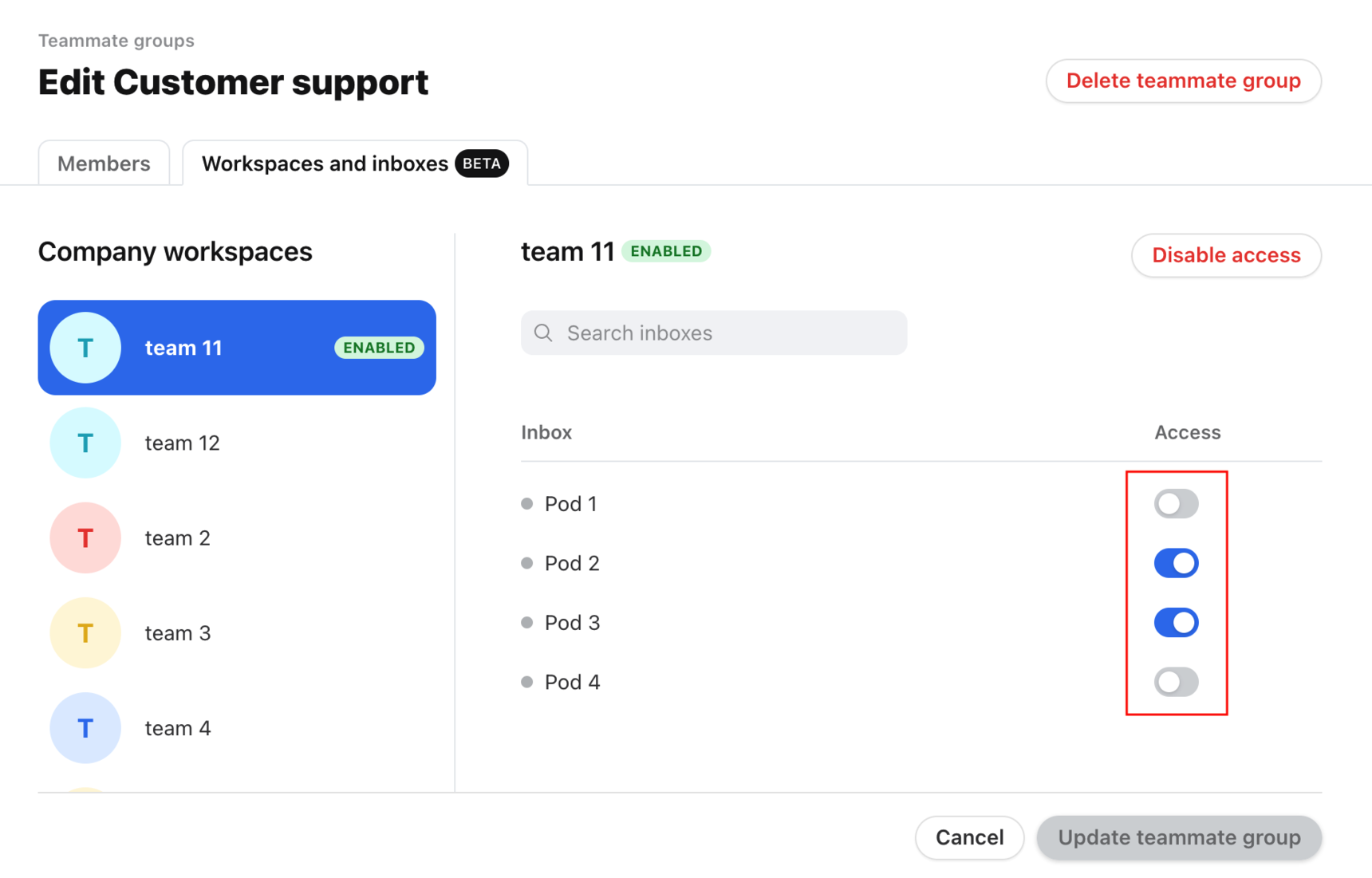
Task: Click the status dot next to Pod 4
Action: 526,682
